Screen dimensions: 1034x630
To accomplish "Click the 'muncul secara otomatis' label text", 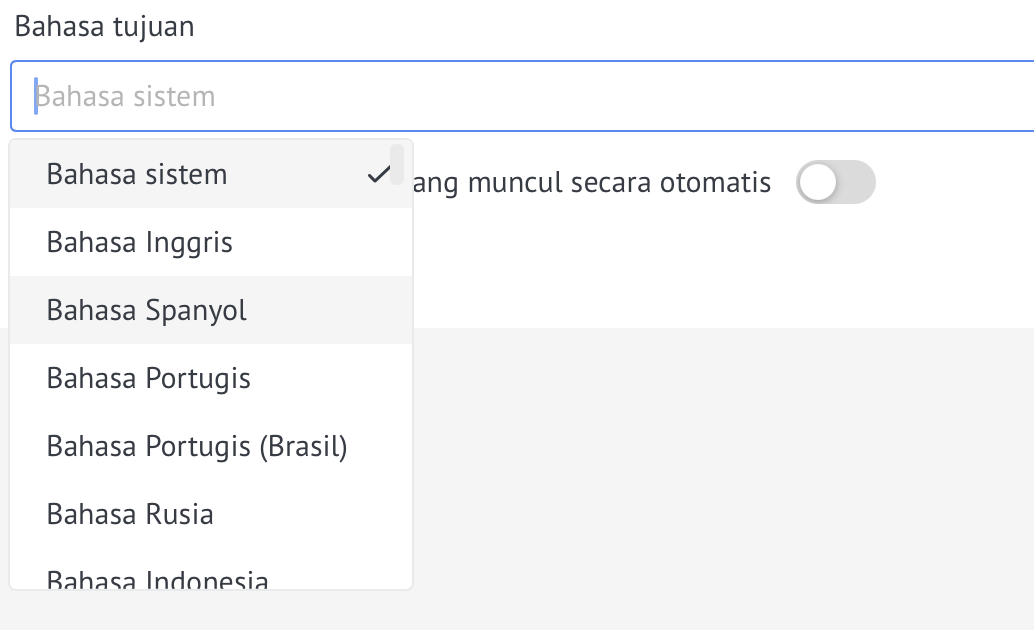I will pos(619,183).
